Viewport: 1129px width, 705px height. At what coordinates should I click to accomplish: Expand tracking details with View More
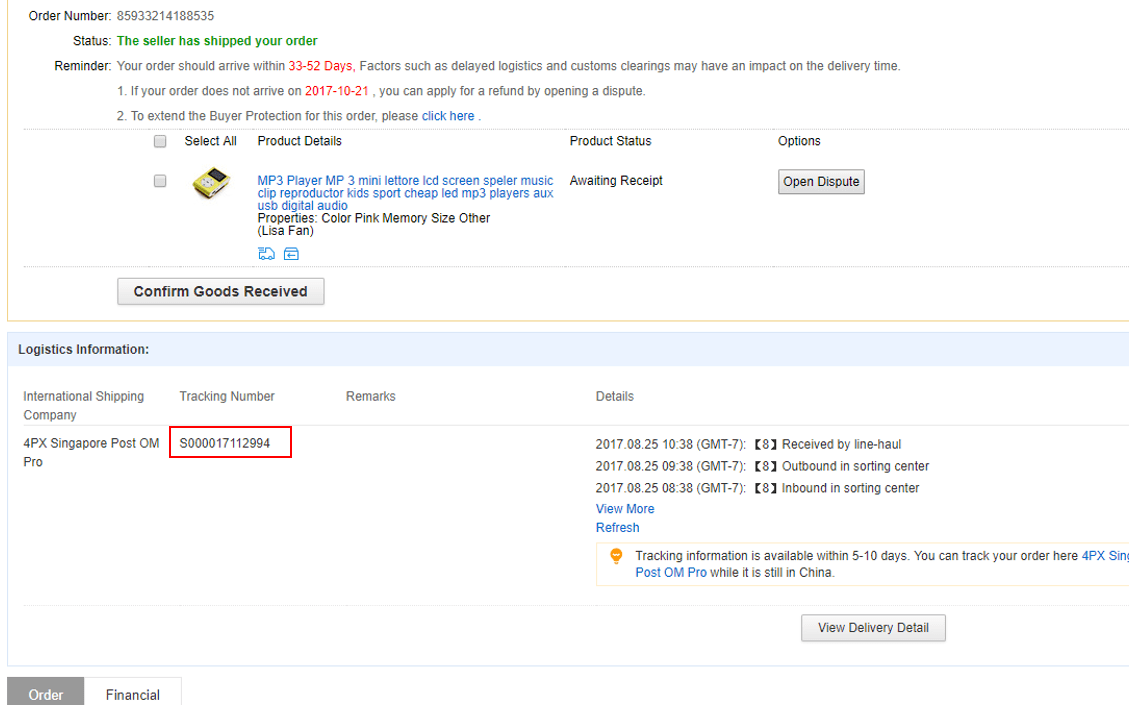pos(625,509)
